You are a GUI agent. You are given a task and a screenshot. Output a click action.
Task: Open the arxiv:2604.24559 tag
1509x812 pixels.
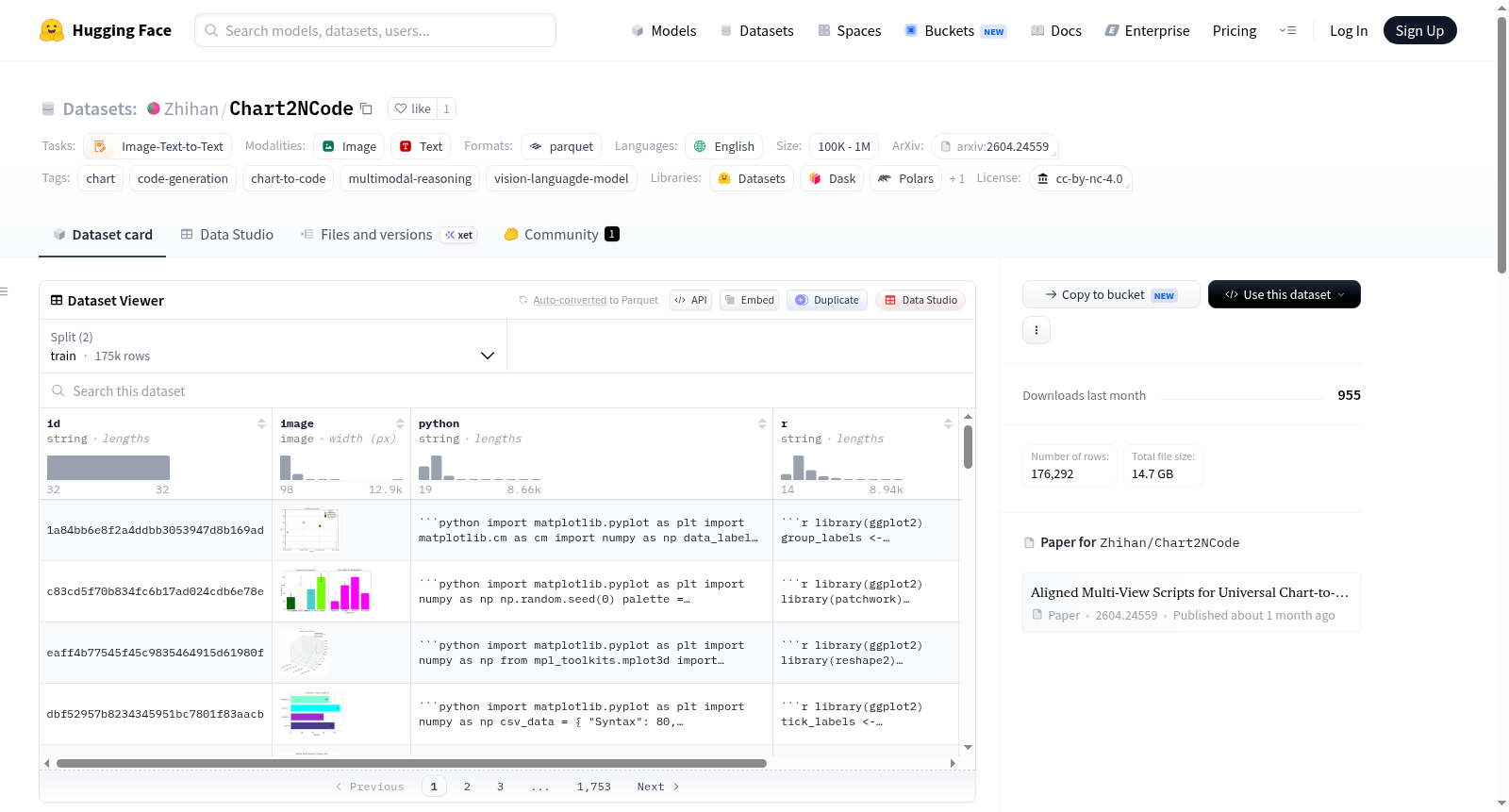pyautogui.click(x=994, y=146)
